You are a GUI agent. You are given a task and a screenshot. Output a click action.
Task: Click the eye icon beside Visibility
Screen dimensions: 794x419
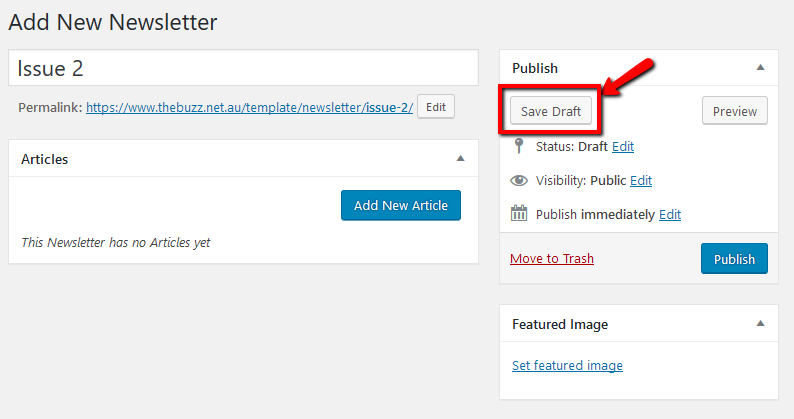(x=519, y=181)
